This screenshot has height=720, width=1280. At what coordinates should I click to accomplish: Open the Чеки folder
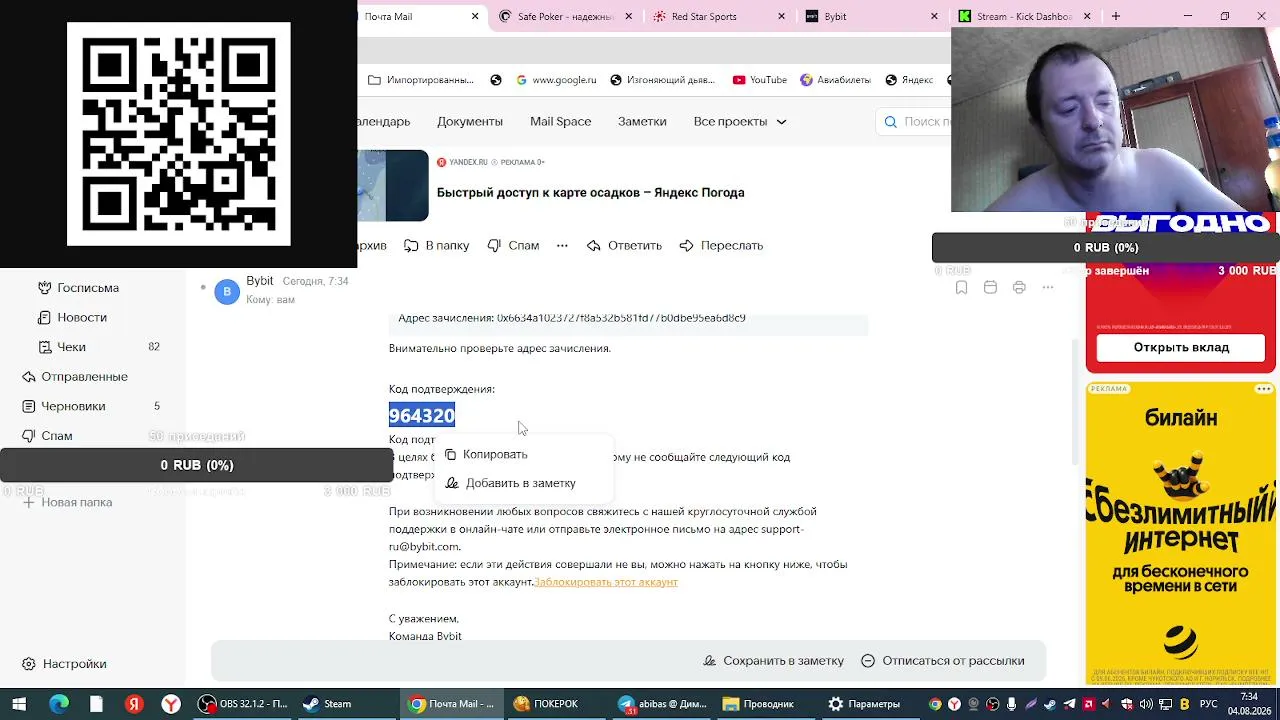point(62,347)
